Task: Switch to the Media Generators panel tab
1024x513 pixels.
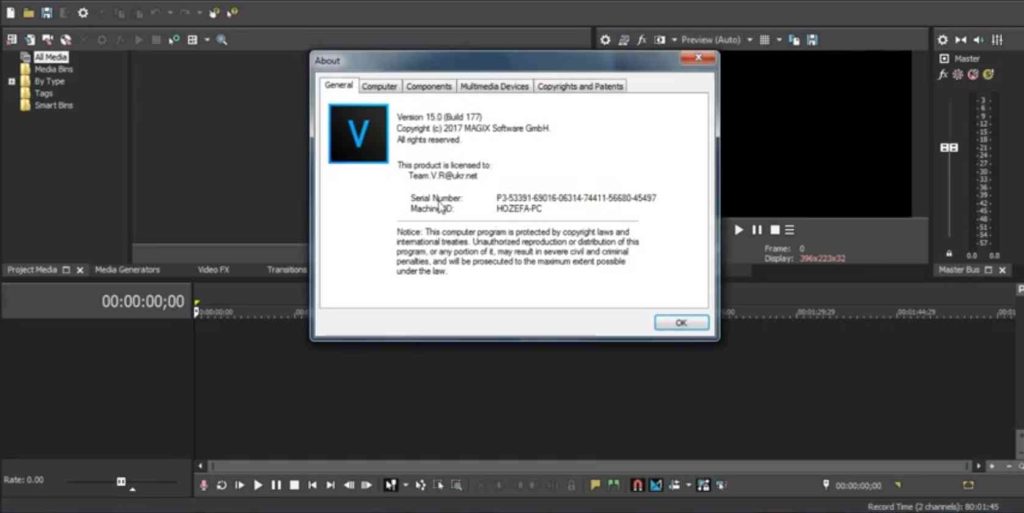Action: point(127,270)
